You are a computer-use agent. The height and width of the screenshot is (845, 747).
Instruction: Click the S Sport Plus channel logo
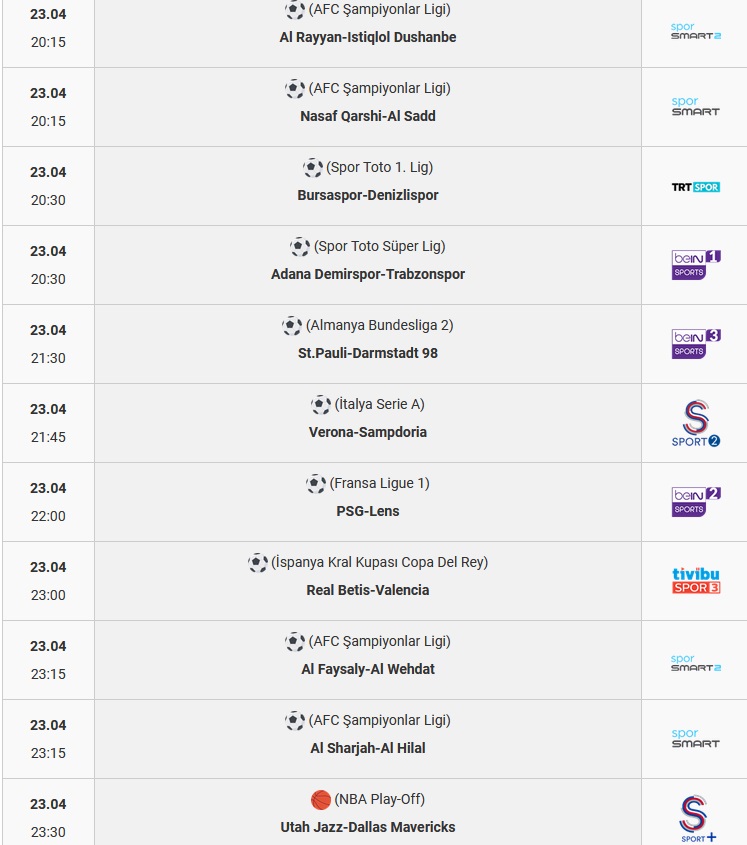click(696, 818)
